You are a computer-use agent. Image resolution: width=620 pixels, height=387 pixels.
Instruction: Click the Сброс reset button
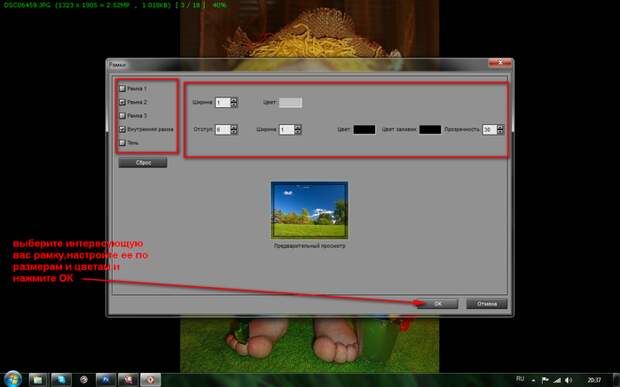pos(143,162)
